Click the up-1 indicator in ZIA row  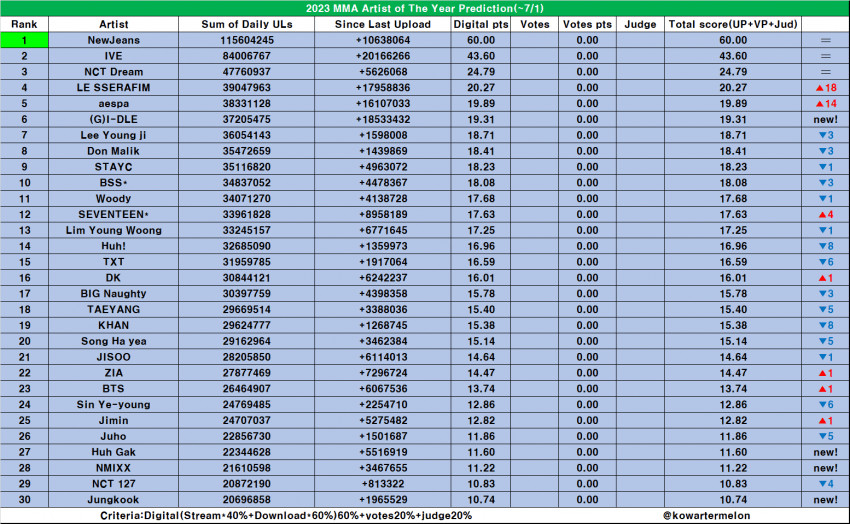[x=826, y=373]
